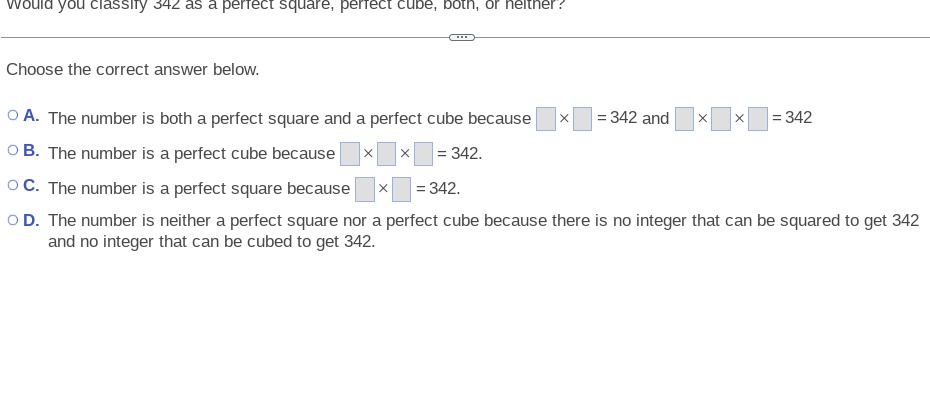Image resolution: width=930 pixels, height=395 pixels.
Task: Select radio button for option D
Action: coord(13,220)
